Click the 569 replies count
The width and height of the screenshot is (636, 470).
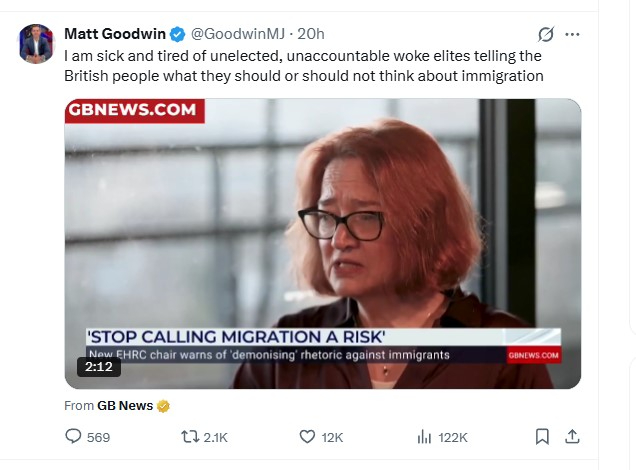[98, 437]
